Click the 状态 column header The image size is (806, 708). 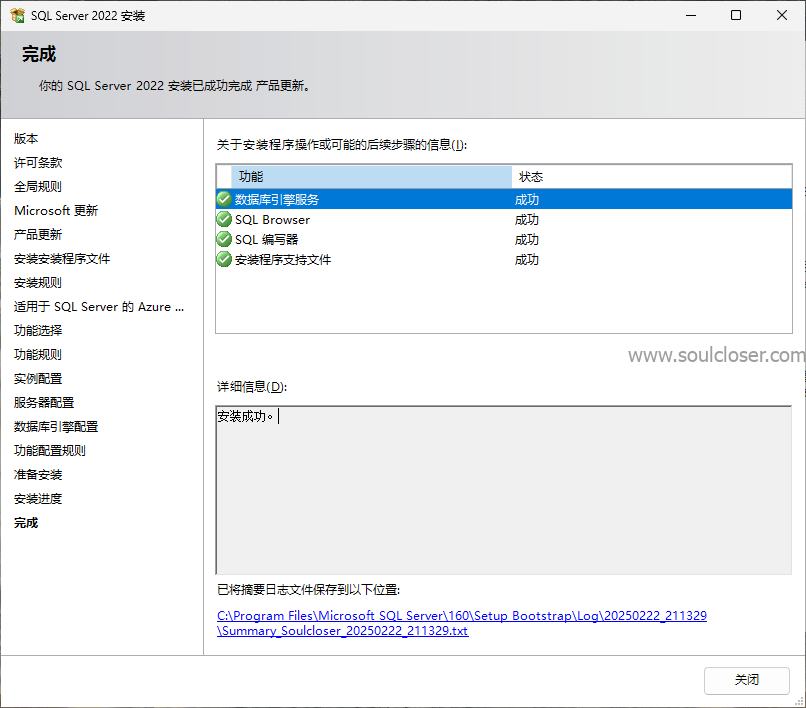pyautogui.click(x=651, y=177)
